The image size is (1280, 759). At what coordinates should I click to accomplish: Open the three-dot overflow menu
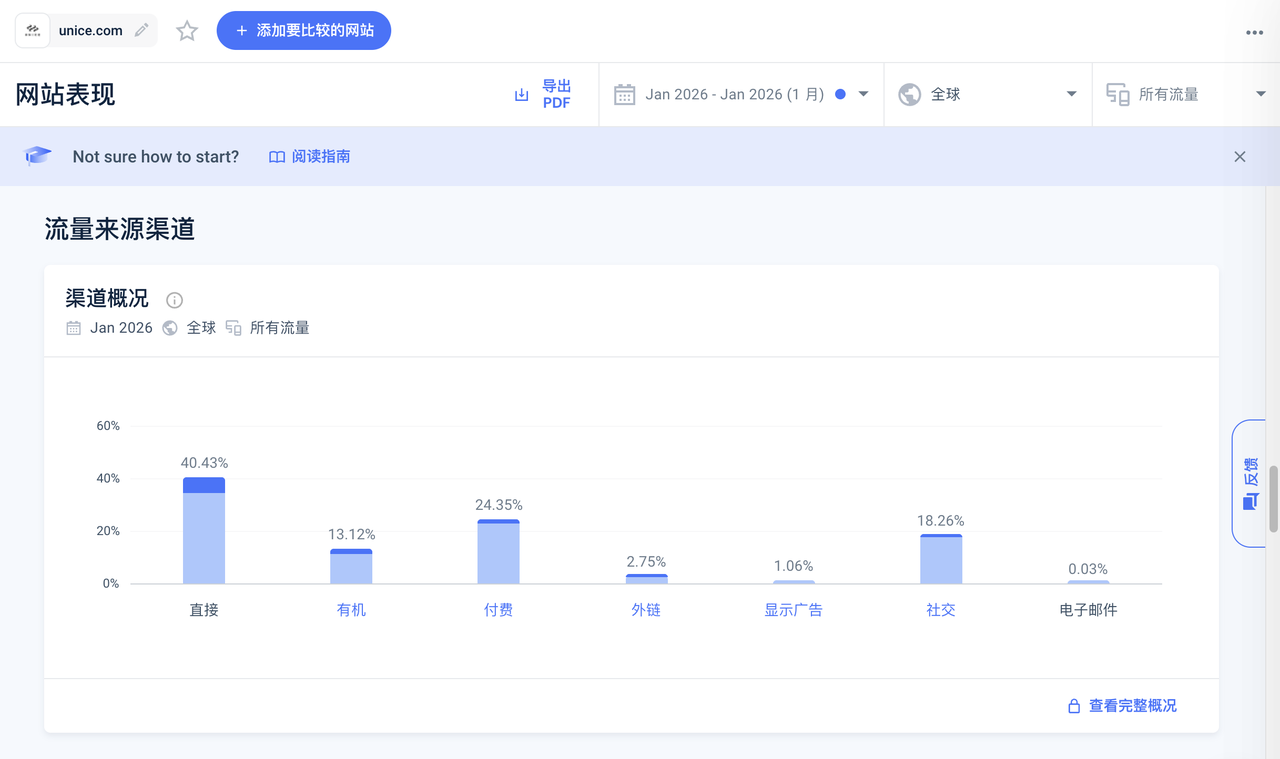(x=1254, y=33)
